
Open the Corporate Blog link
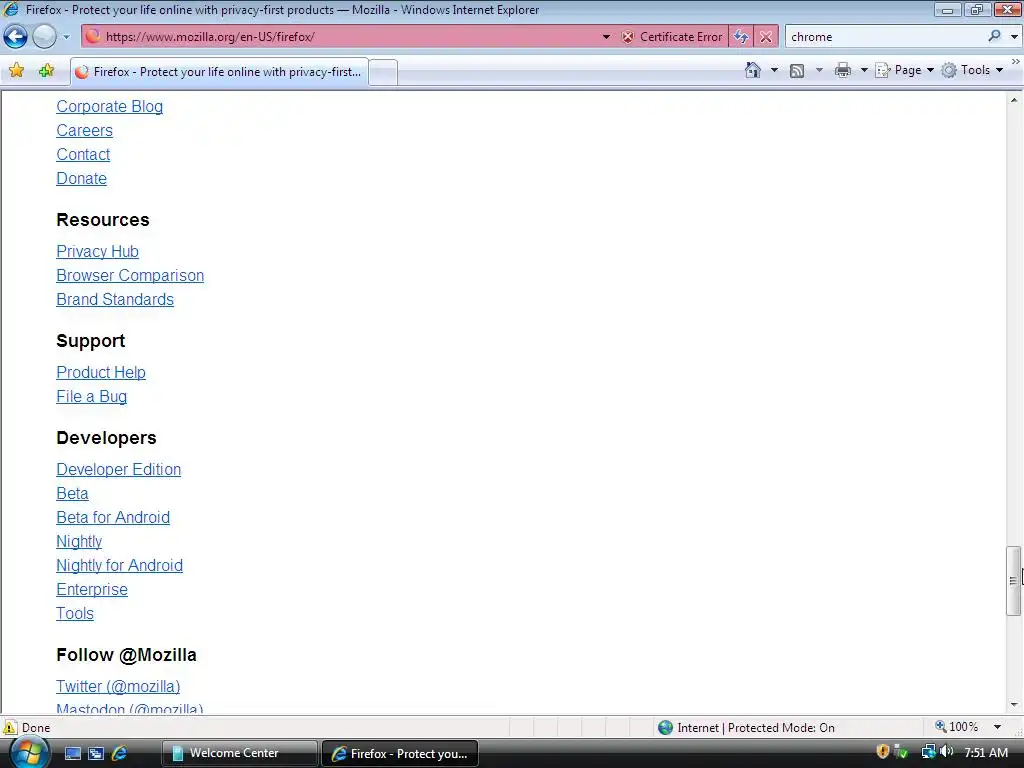click(110, 106)
